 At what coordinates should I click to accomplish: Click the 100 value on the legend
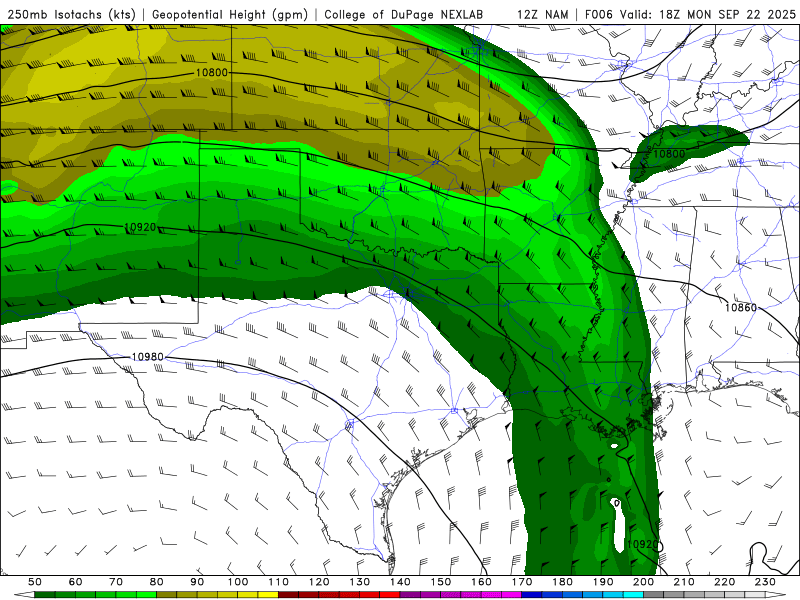click(238, 582)
